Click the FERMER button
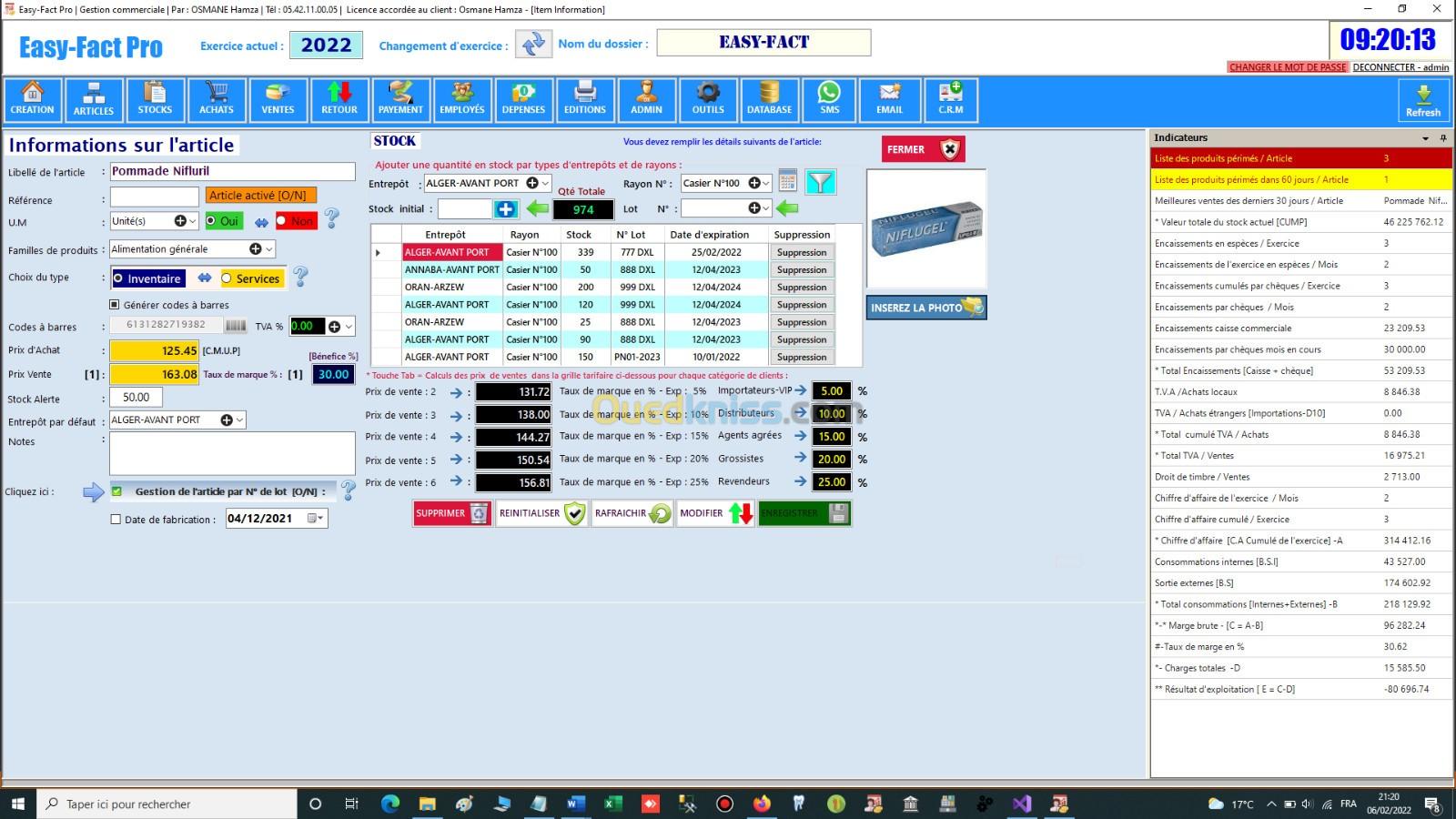Viewport: 1456px width, 819px height. pyautogui.click(x=922, y=149)
